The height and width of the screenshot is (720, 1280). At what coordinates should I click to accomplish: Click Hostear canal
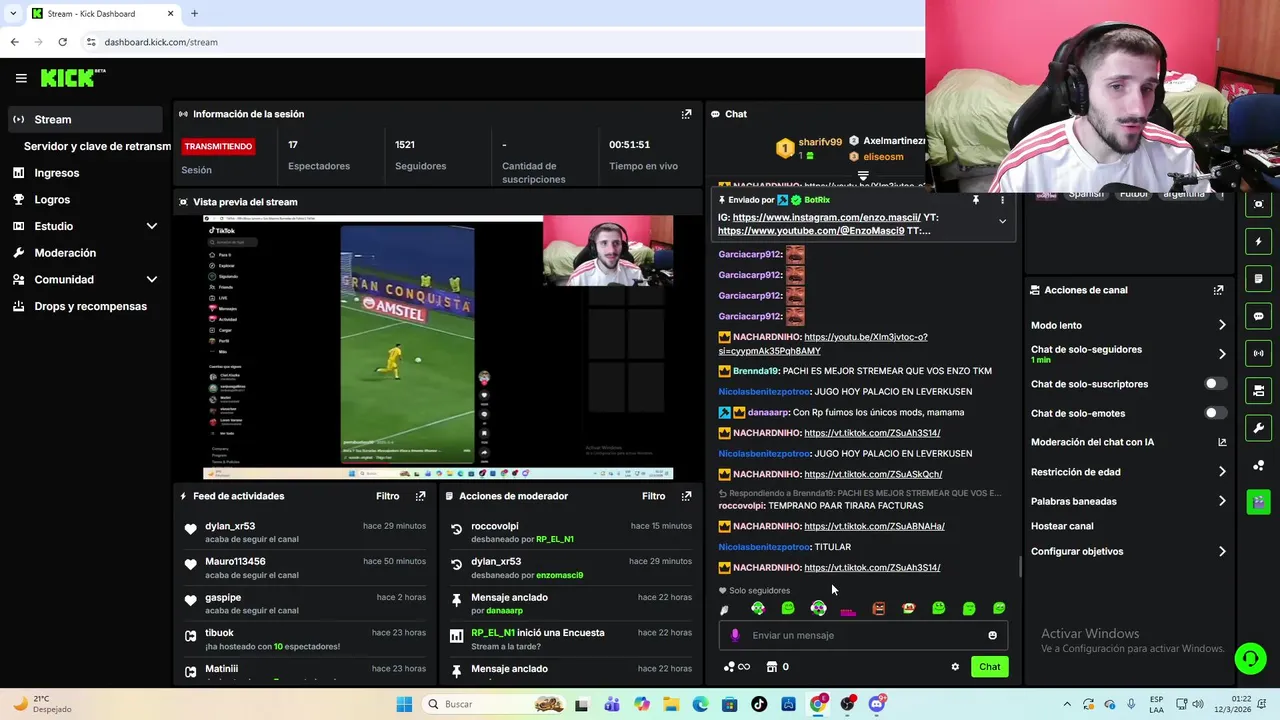(x=1062, y=526)
